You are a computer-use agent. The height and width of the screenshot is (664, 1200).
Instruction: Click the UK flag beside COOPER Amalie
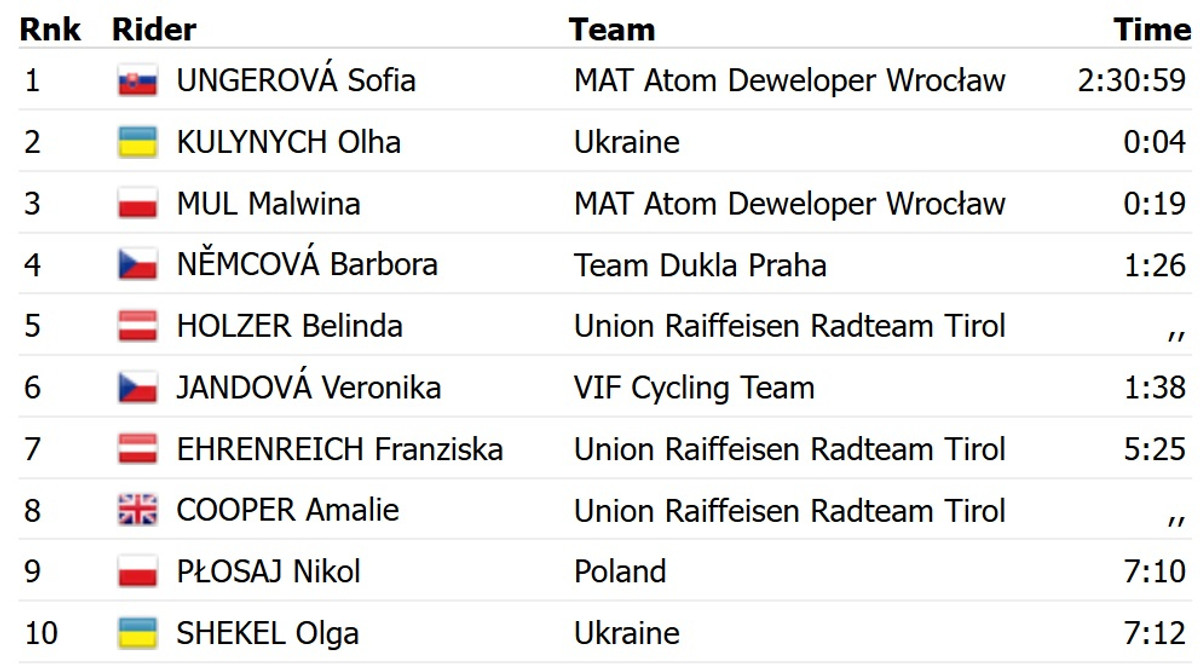click(x=137, y=511)
